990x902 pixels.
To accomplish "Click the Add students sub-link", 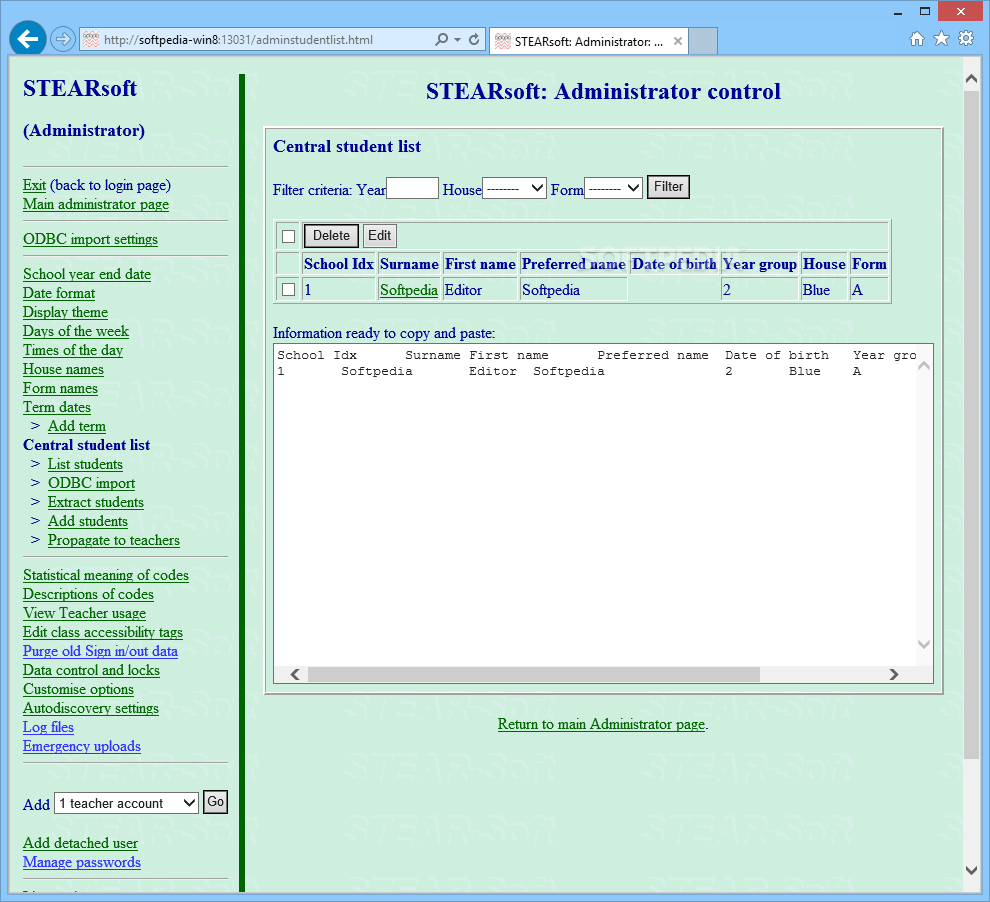I will 88,521.
